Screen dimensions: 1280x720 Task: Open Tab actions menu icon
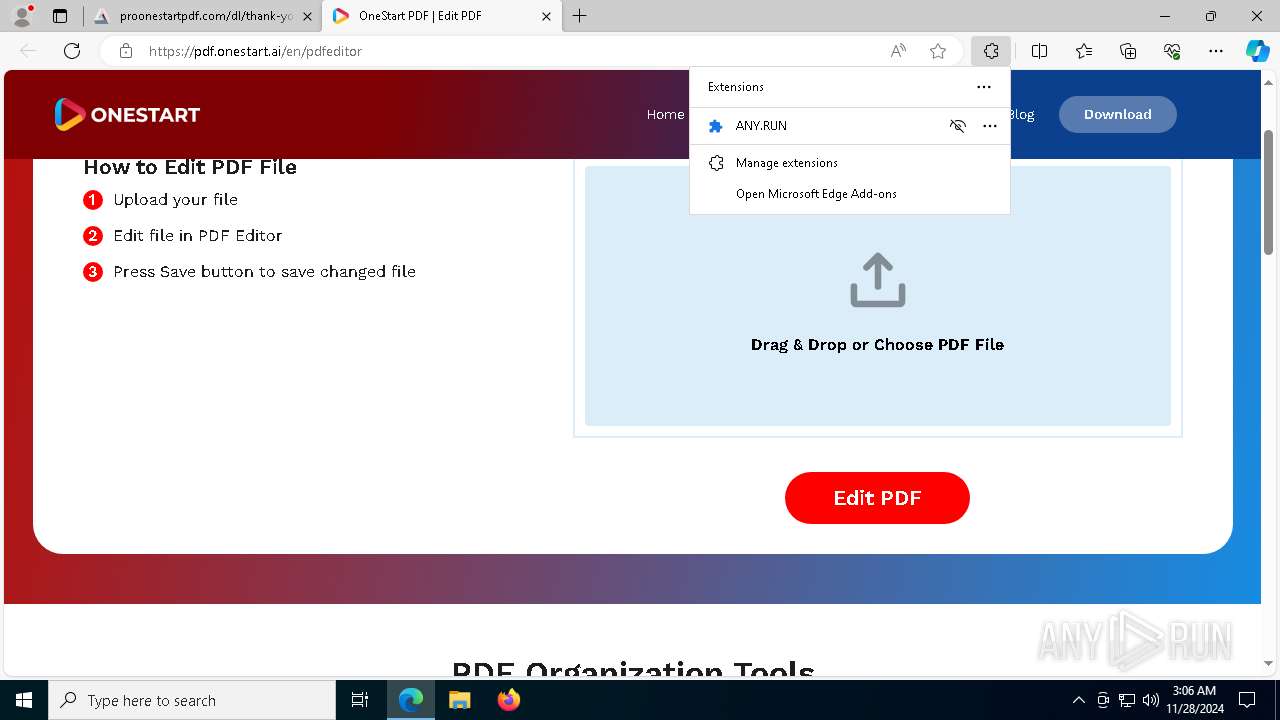(60, 16)
